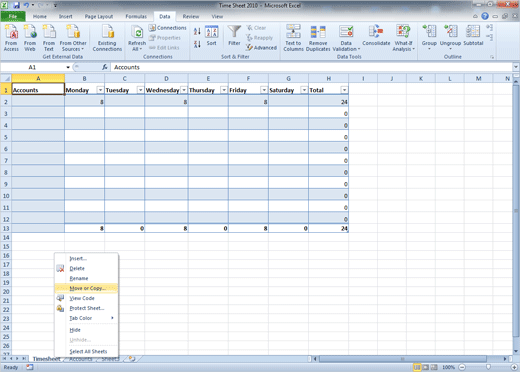Screen dimensions: 520x372
Task: Open the Name Box dropdown arrow
Action: (x=68, y=67)
